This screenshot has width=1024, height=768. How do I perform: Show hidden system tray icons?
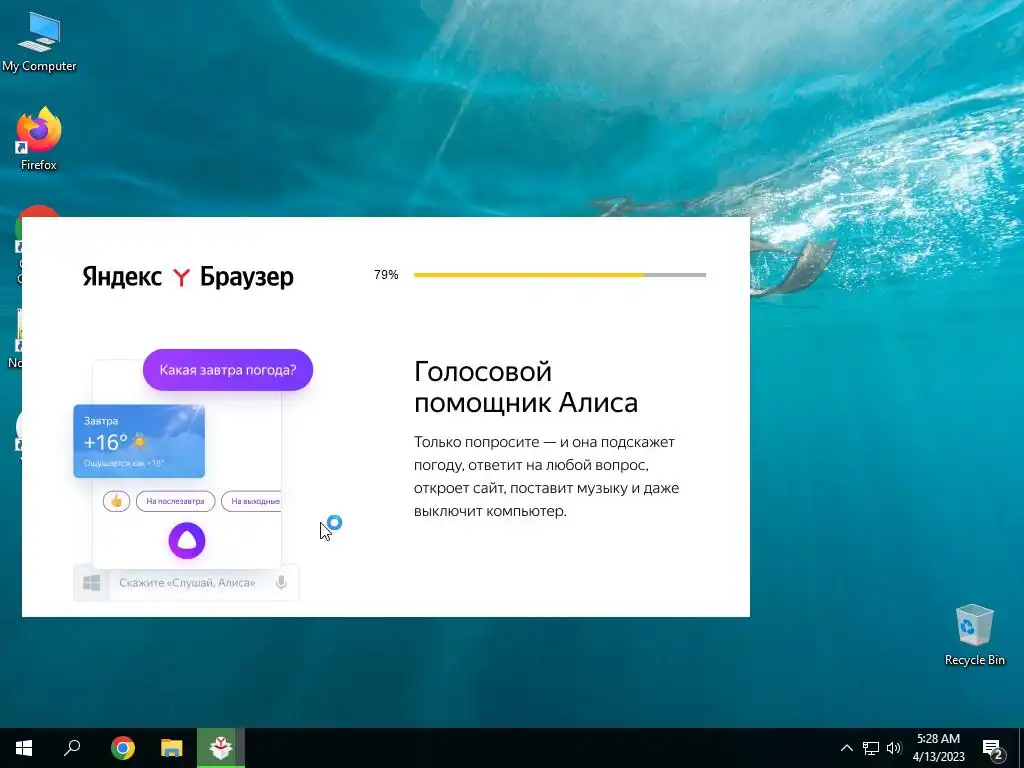[x=846, y=748]
